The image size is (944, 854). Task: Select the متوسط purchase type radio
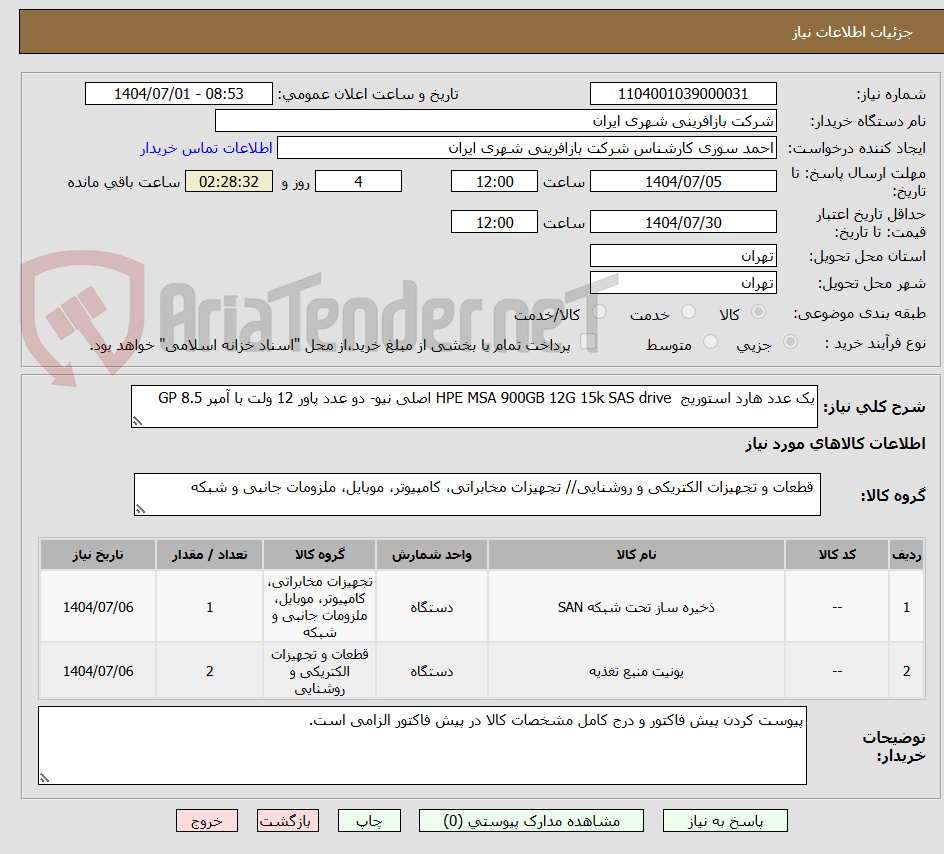(x=710, y=343)
